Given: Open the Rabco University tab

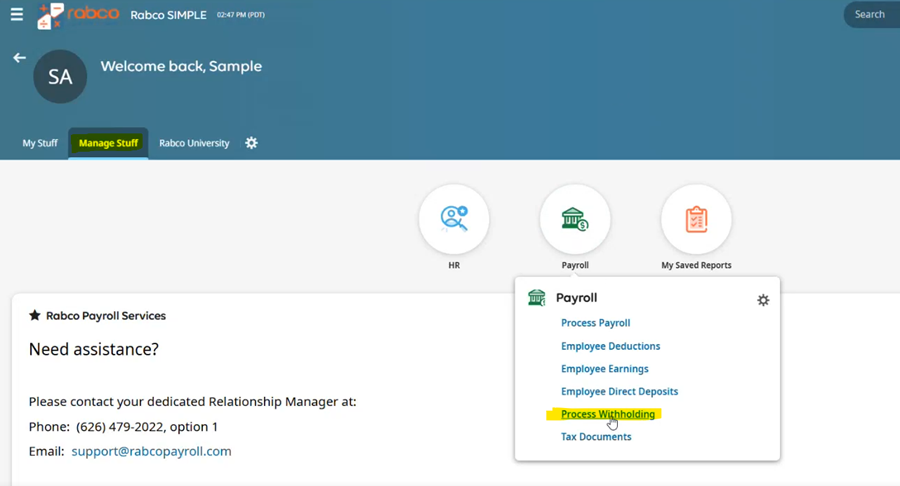Looking at the screenshot, I should (x=194, y=143).
